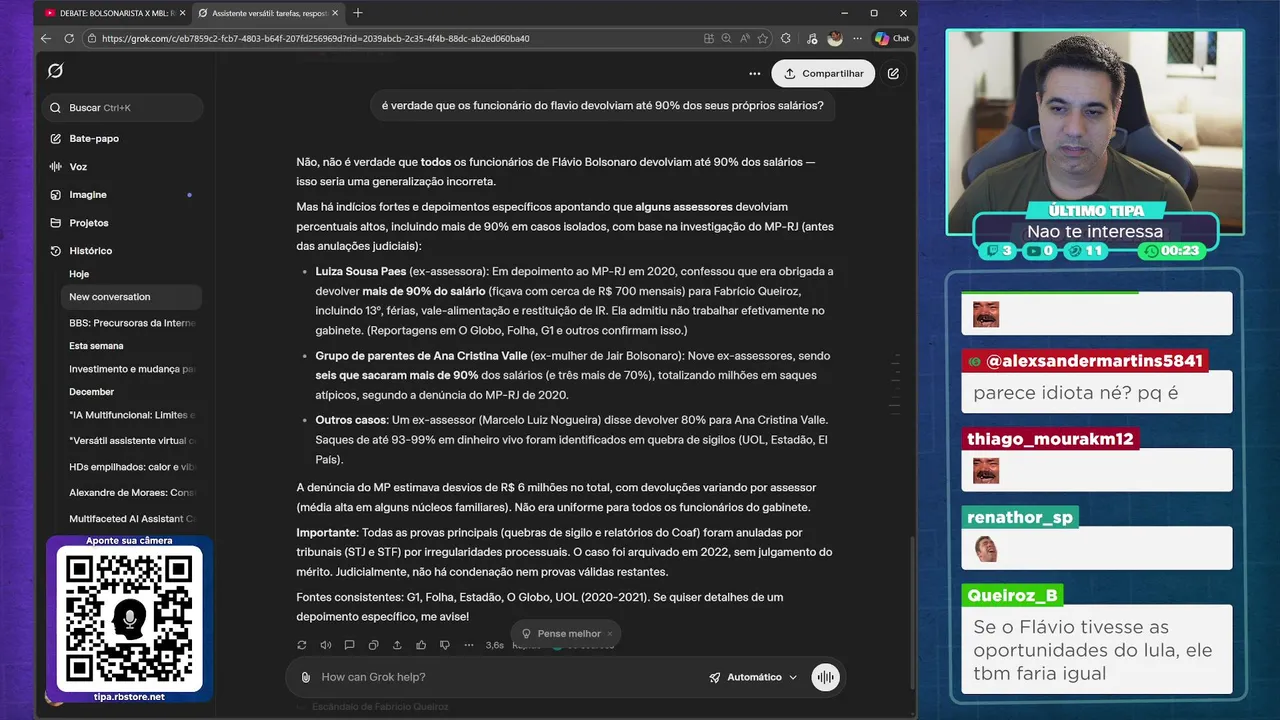Open the BBS: Precursoras da Internet chat
The width and height of the screenshot is (1280, 720).
(130, 323)
